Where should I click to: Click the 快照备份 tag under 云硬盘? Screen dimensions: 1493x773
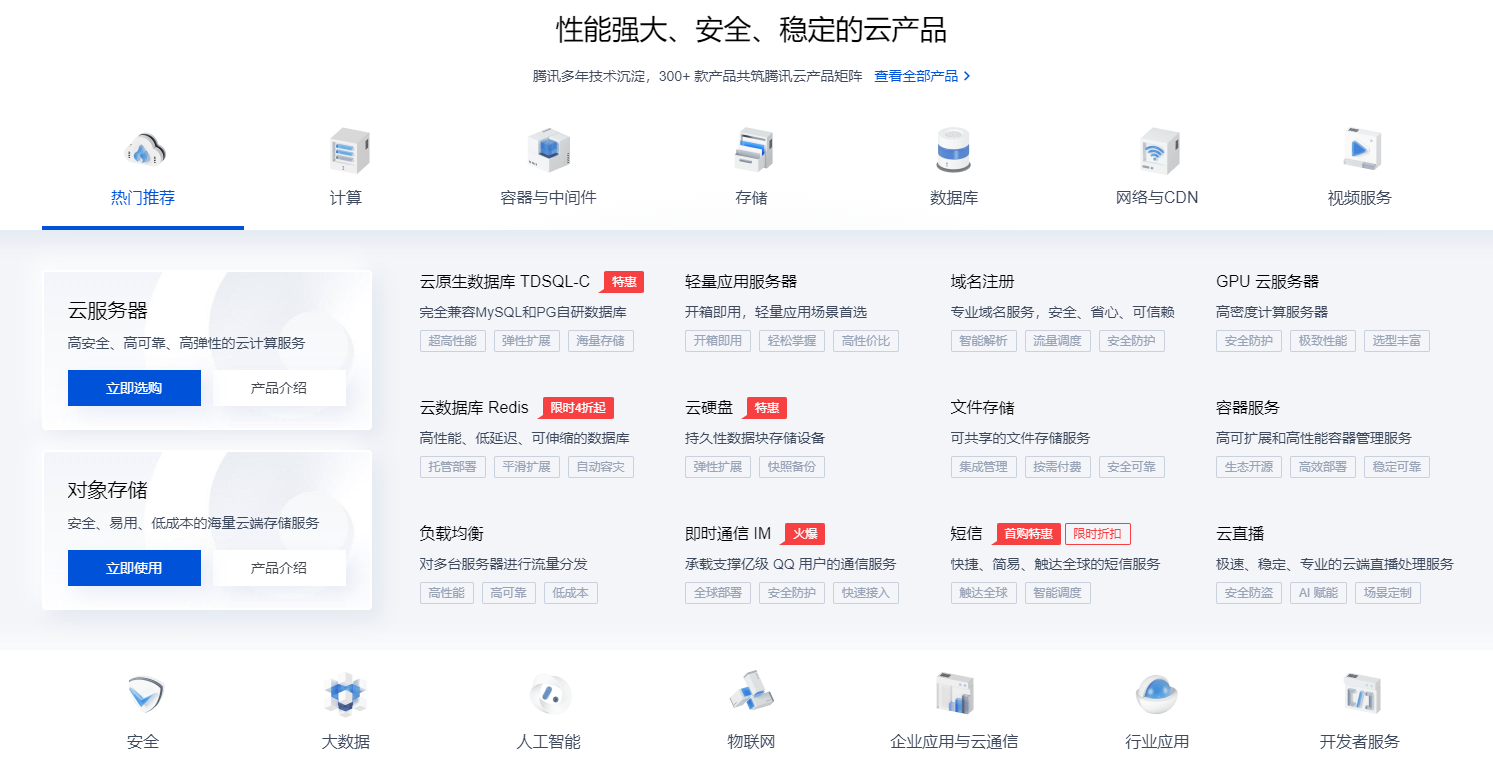(792, 467)
